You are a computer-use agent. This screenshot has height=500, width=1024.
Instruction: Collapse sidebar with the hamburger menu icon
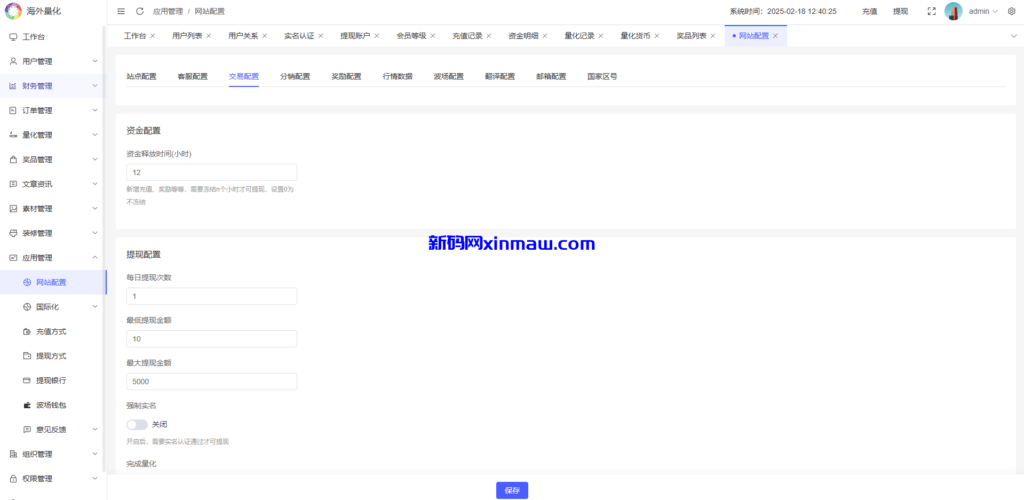(121, 11)
